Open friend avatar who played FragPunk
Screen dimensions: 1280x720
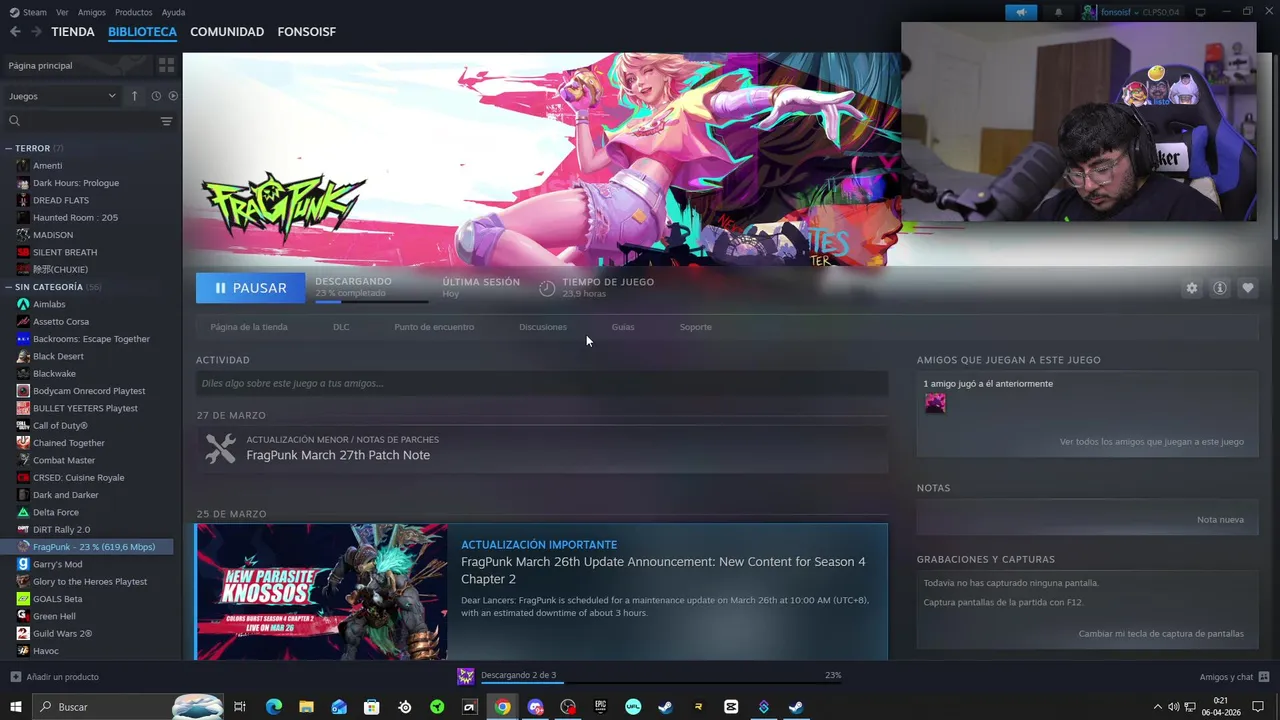tap(935, 403)
